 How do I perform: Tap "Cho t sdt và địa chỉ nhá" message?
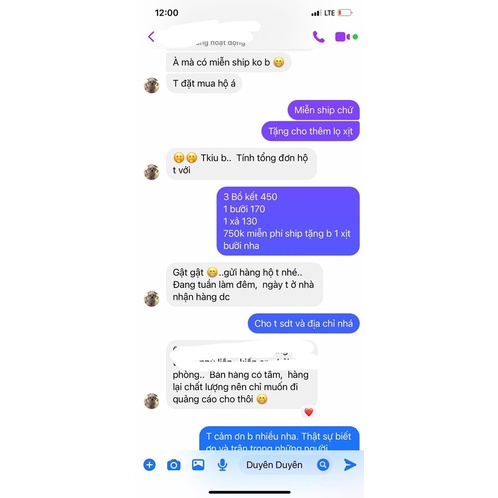(x=303, y=323)
